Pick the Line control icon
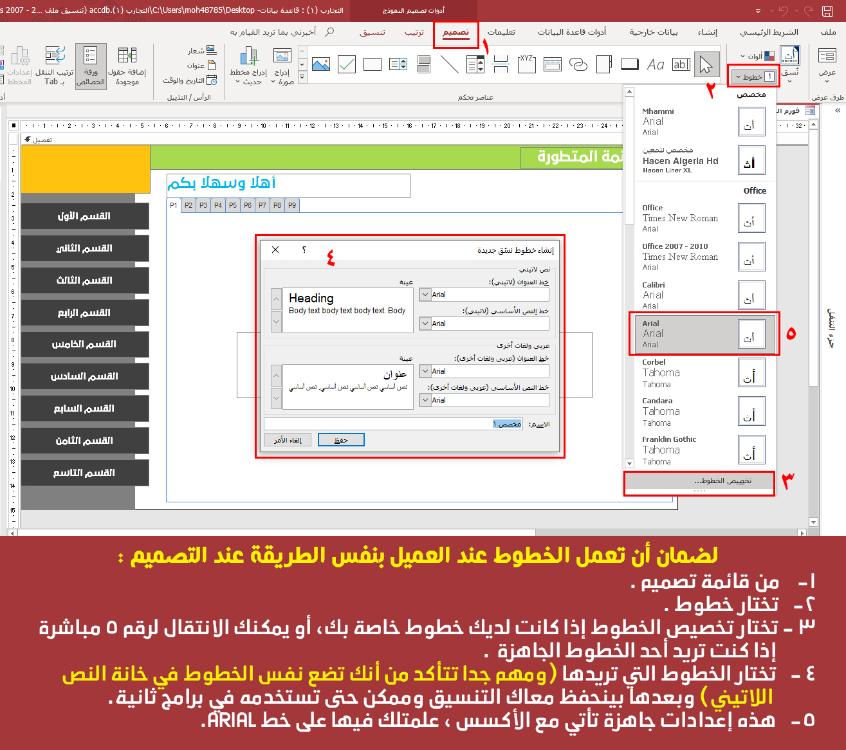Viewport: 846px width, 750px height. click(x=449, y=65)
